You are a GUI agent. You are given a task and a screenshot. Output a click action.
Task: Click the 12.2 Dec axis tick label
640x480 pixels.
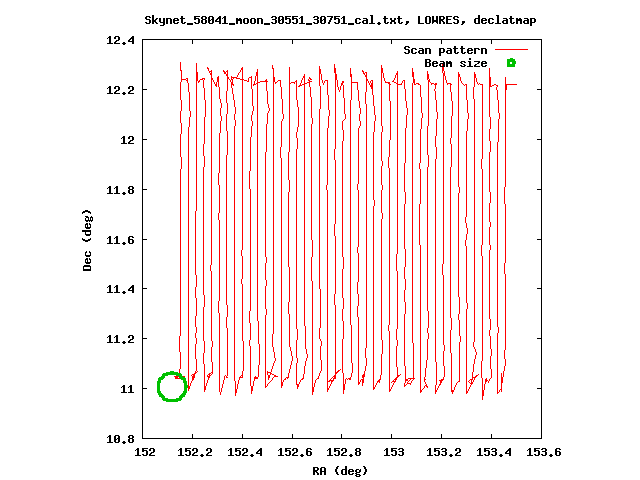[x=120, y=90]
